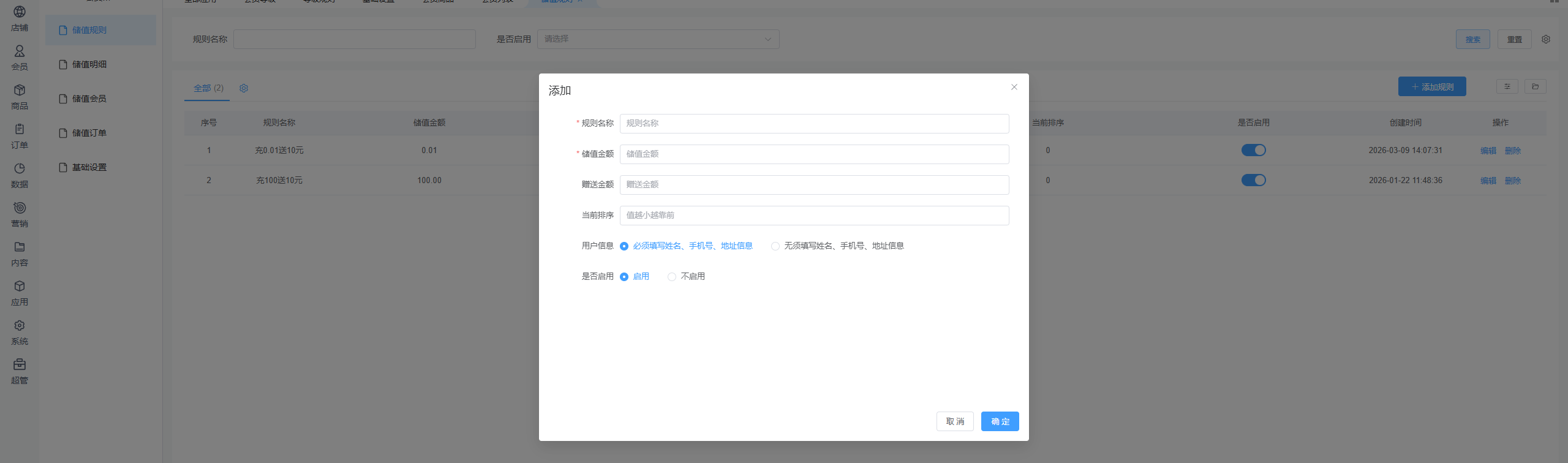Click the rule name 充0.01送10元

point(279,151)
